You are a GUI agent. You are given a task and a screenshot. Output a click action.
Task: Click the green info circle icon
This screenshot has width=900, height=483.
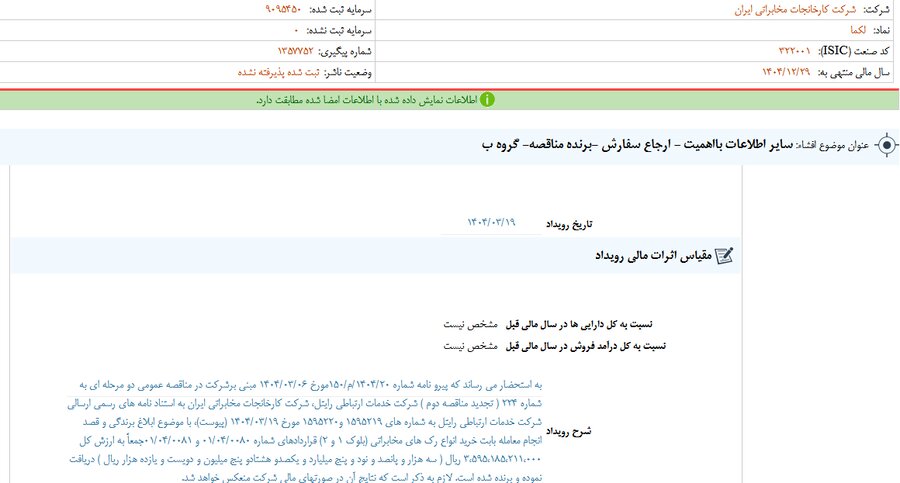coord(487,100)
